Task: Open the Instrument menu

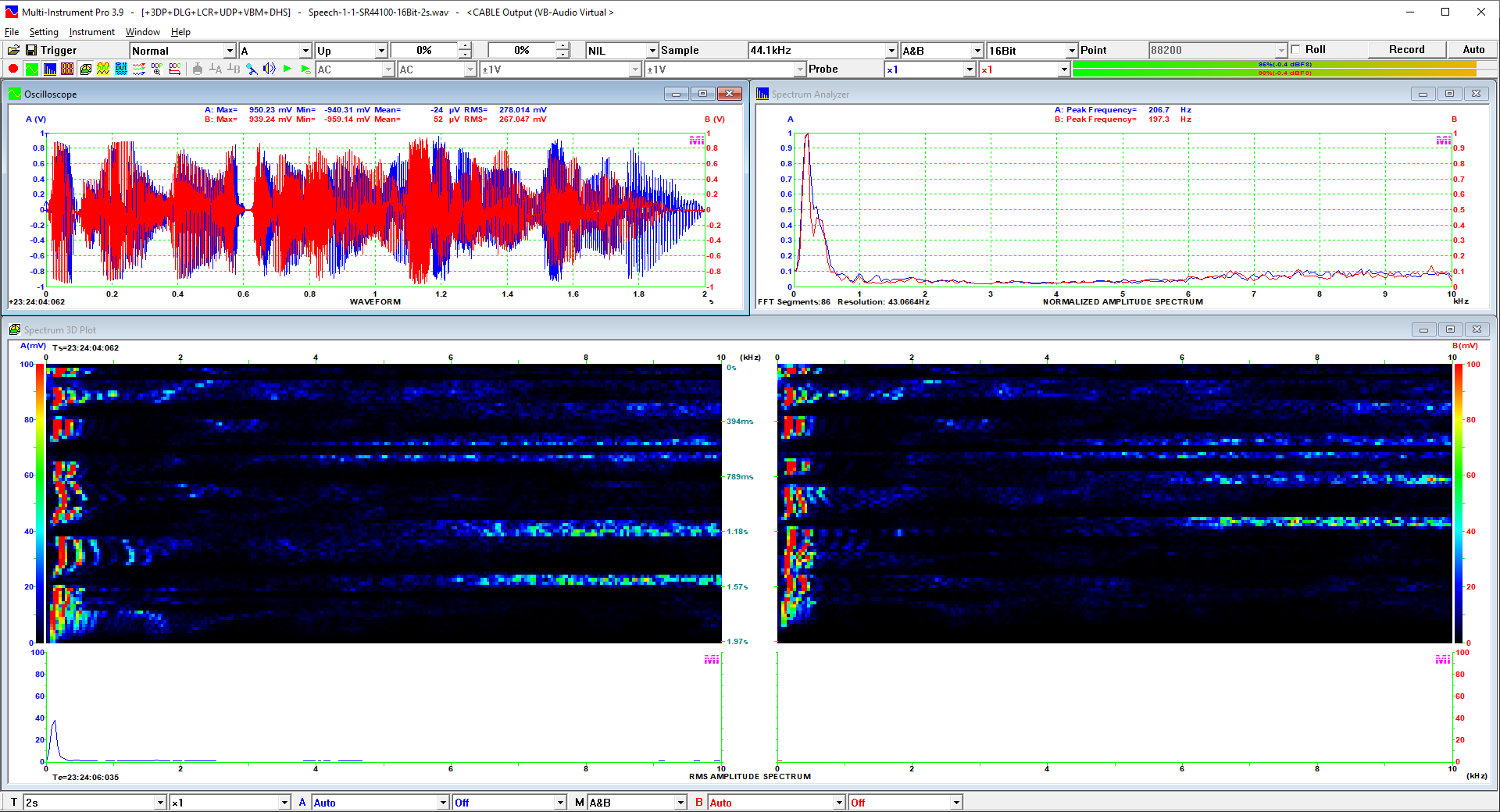Action: click(91, 32)
